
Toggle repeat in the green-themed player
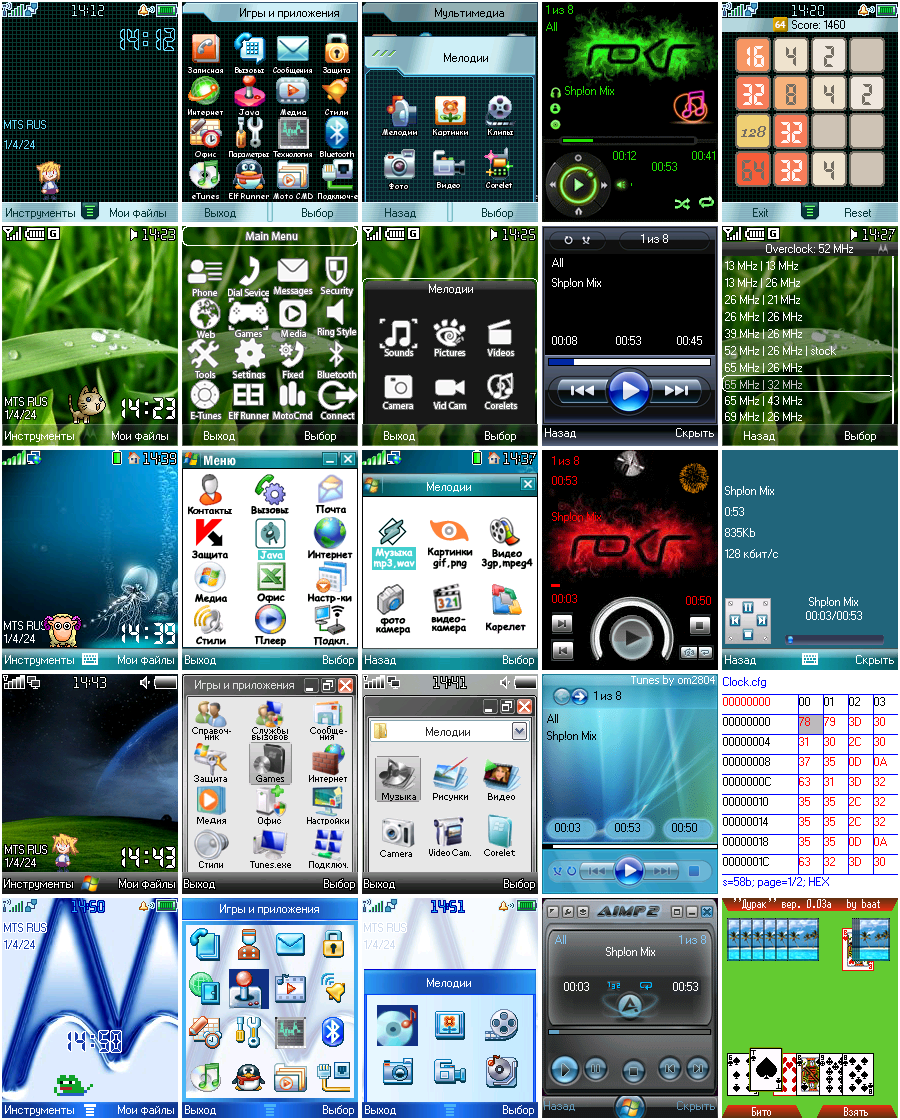[706, 203]
